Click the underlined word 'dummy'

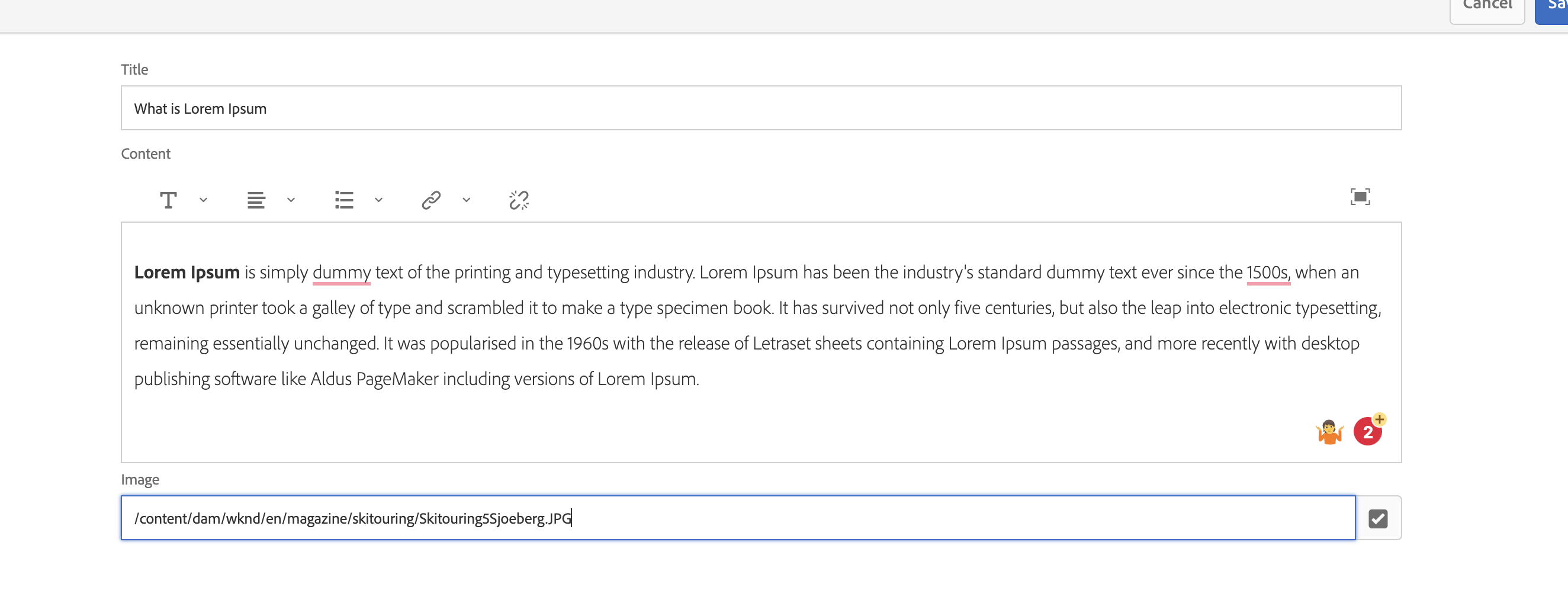tap(342, 272)
